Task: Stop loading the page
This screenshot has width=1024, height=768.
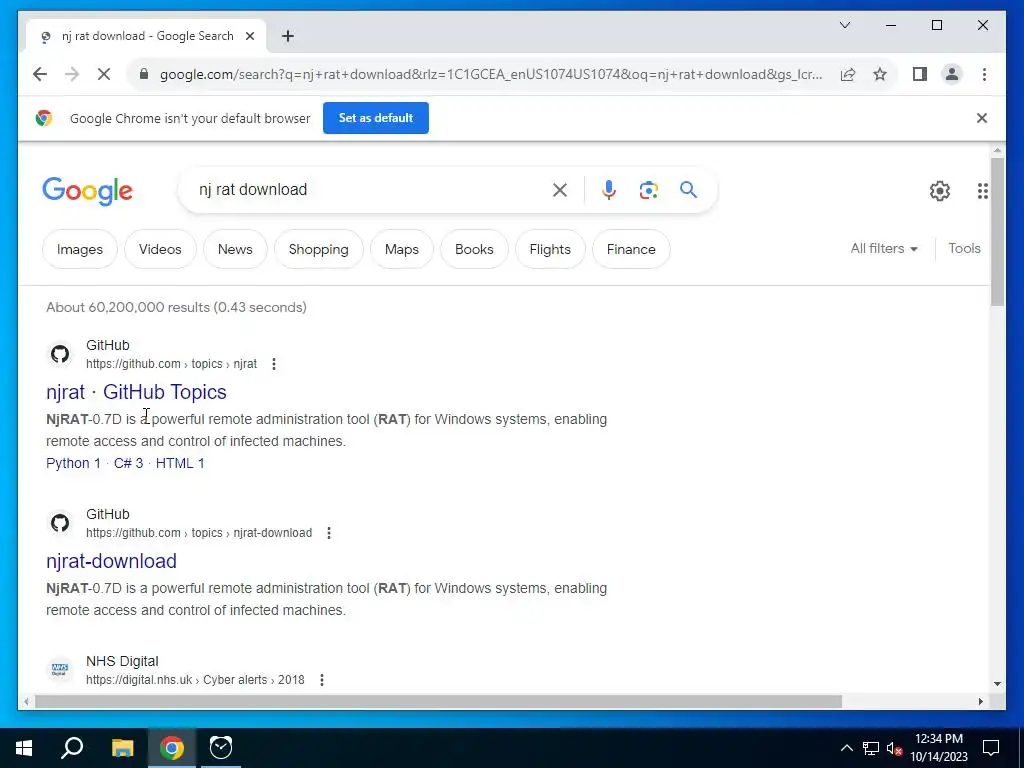Action: (103, 74)
